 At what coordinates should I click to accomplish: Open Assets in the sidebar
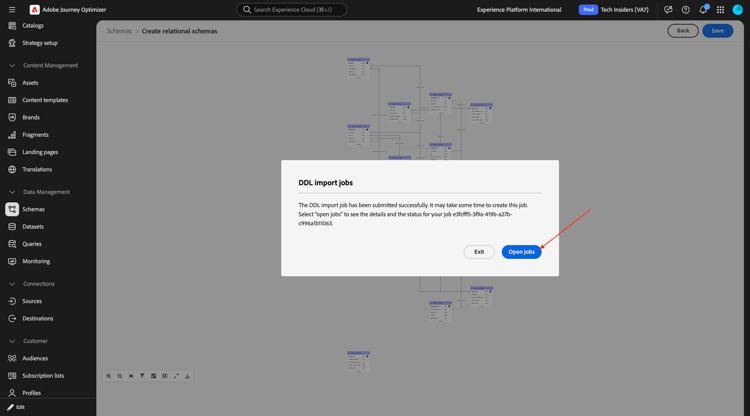pyautogui.click(x=30, y=83)
